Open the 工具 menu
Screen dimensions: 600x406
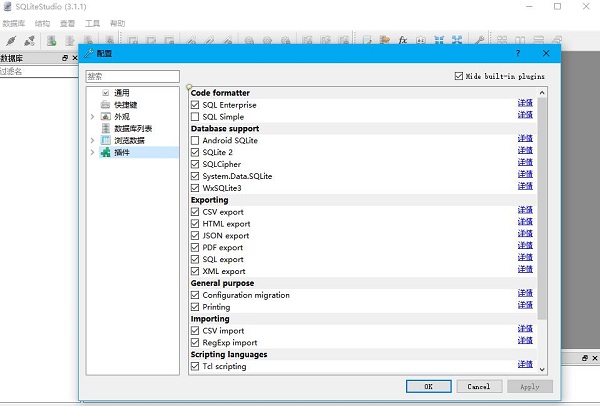[x=92, y=22]
